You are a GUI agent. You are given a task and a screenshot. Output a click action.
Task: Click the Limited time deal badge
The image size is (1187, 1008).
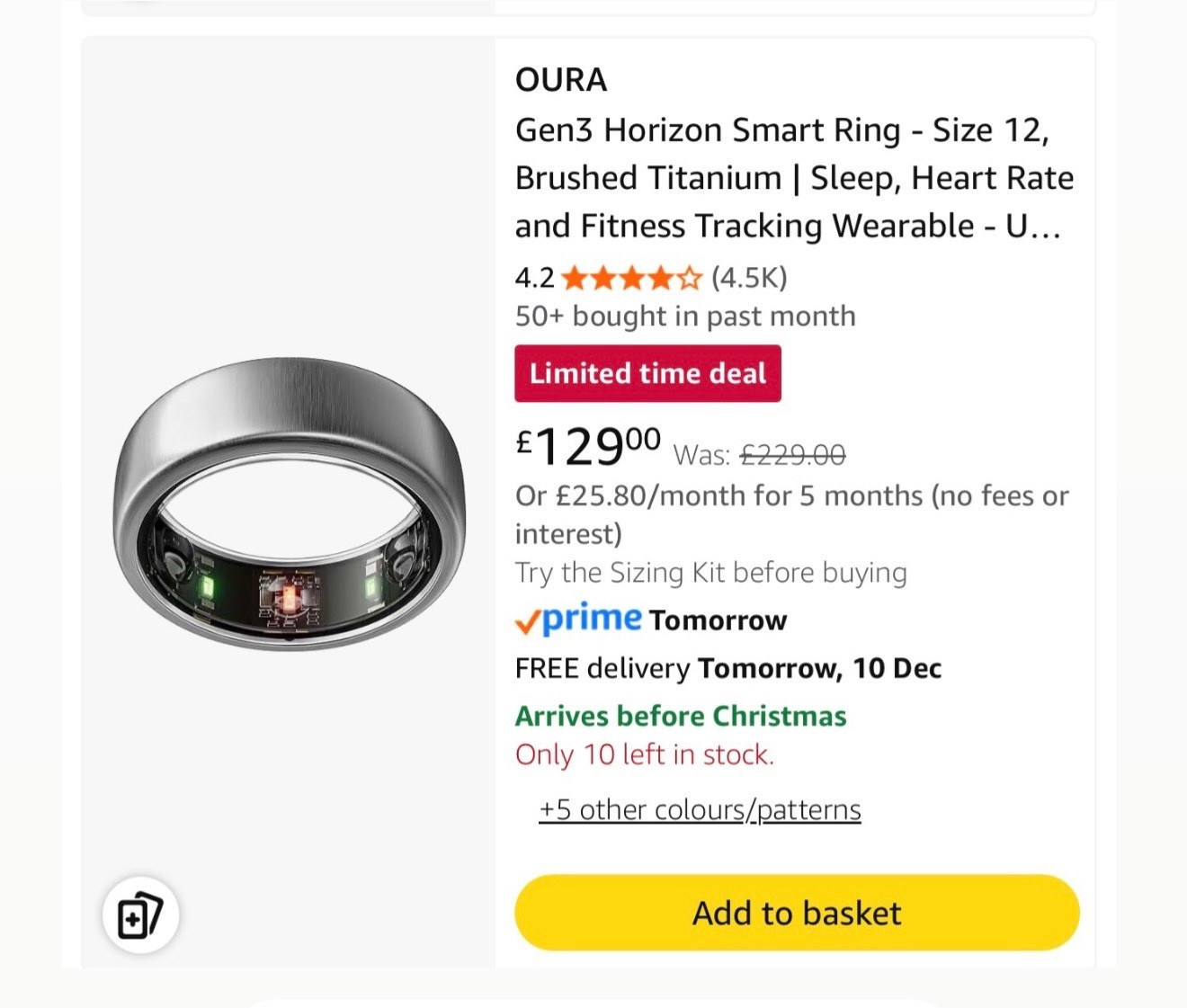point(647,373)
